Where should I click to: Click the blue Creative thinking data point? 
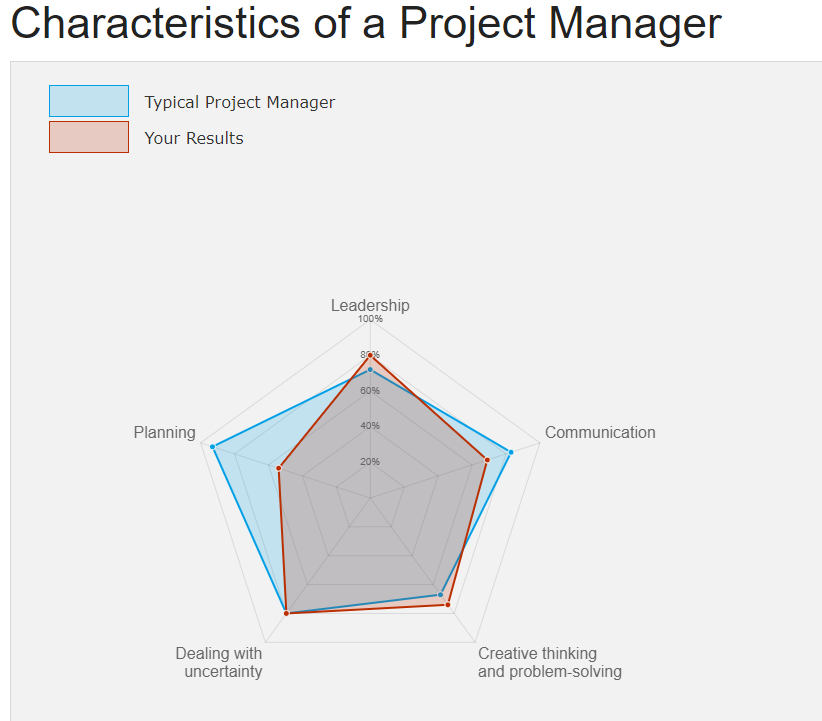440,595
